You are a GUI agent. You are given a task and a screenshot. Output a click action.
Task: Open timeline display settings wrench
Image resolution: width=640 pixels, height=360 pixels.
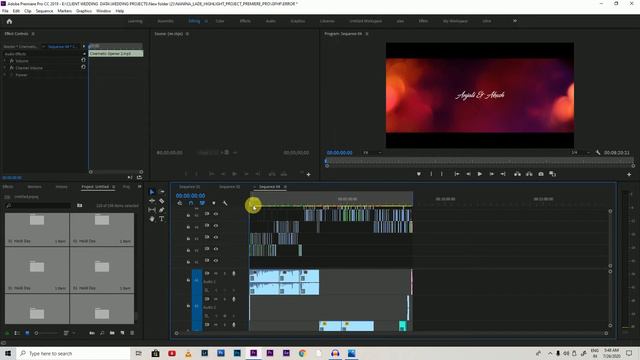click(225, 203)
